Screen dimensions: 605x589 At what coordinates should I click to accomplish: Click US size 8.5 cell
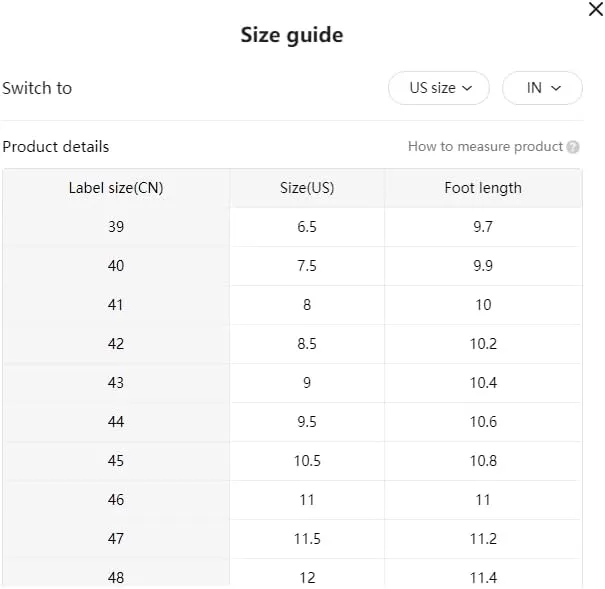(x=307, y=344)
